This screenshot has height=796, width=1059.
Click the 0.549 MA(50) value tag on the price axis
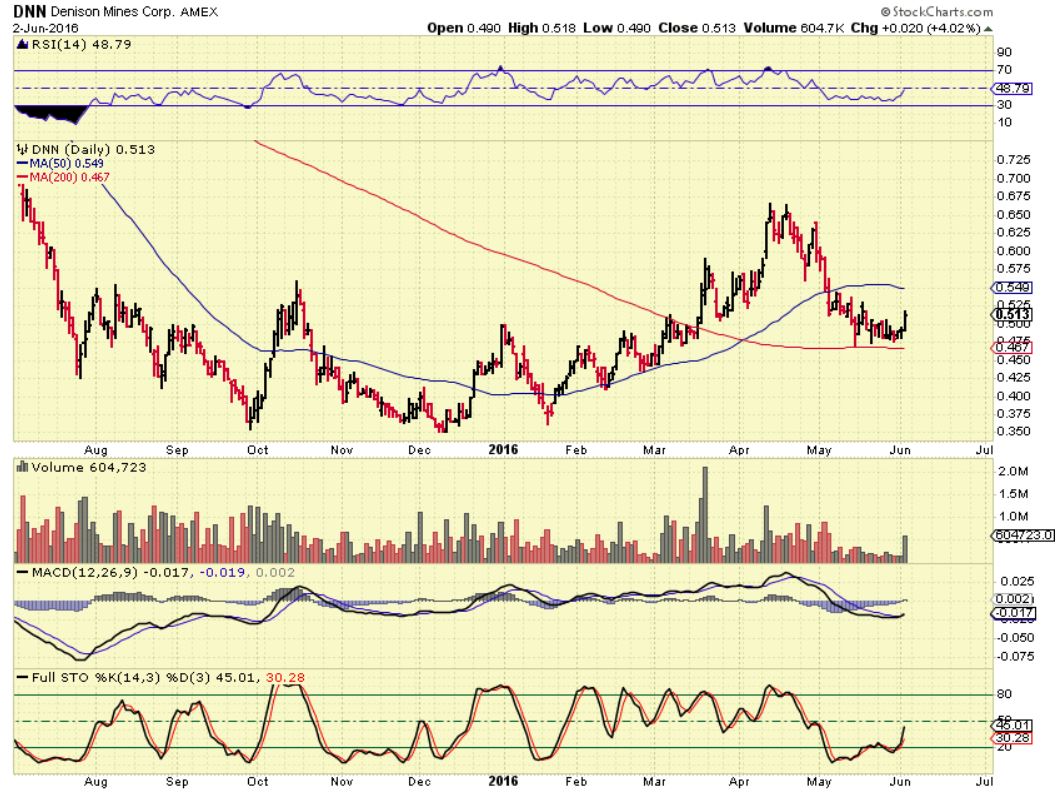(x=1011, y=288)
